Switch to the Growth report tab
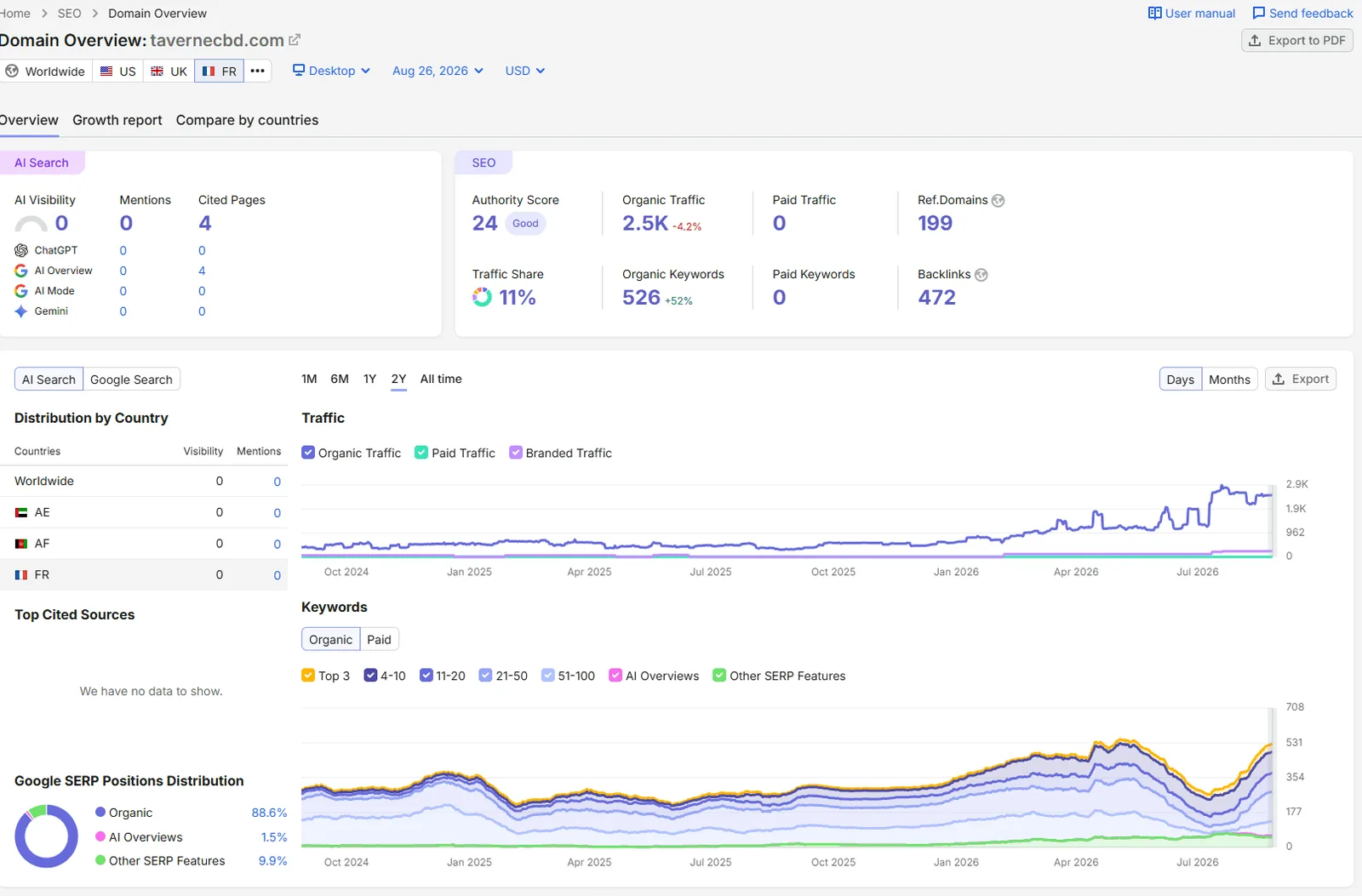1362x896 pixels. pos(117,120)
